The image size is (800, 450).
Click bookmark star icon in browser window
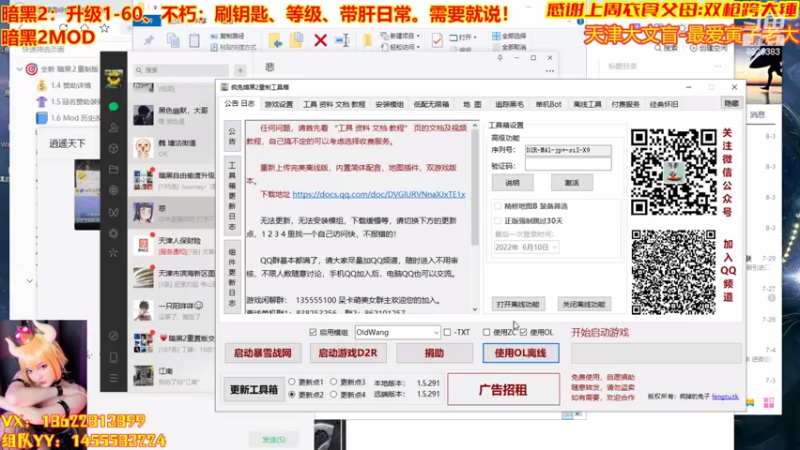105,29
